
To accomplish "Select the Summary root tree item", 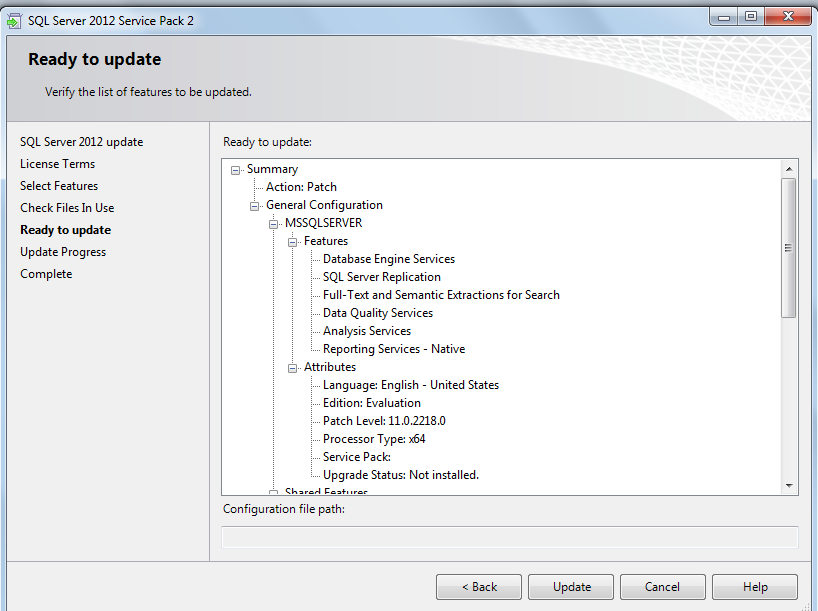I will tap(272, 169).
